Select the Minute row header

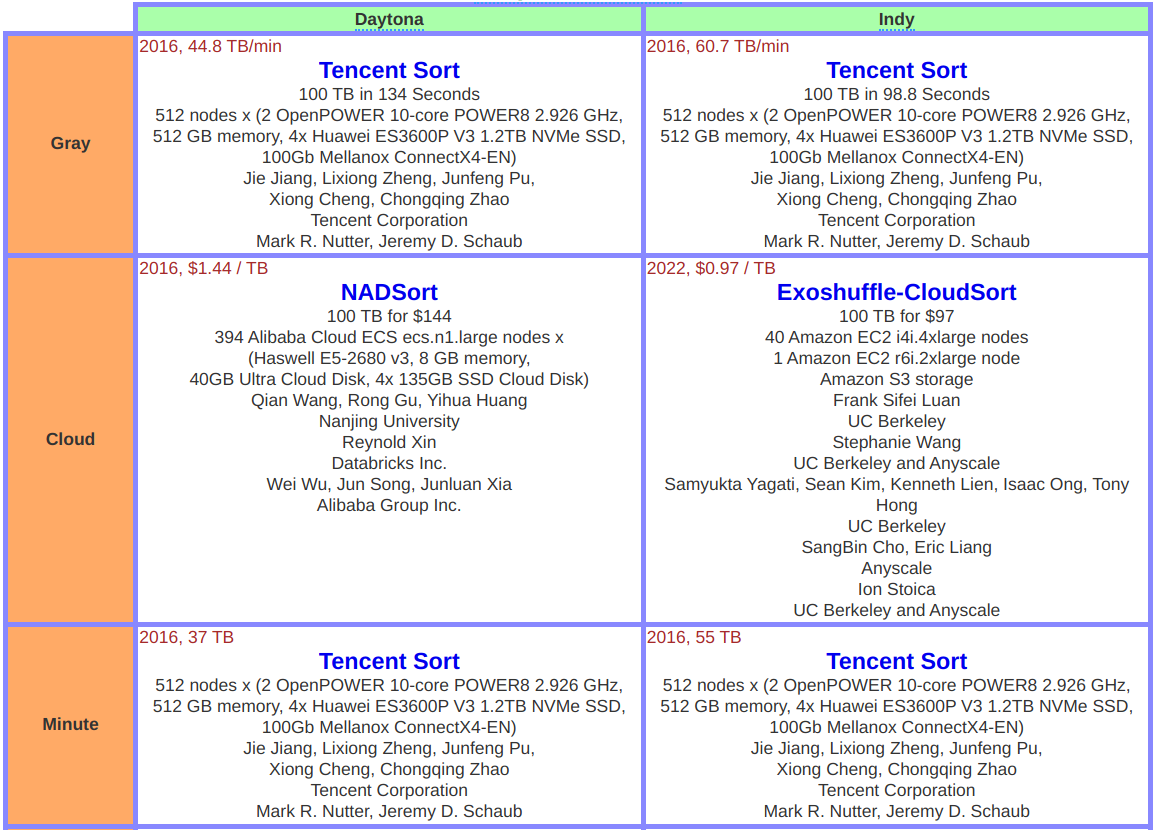click(x=70, y=724)
